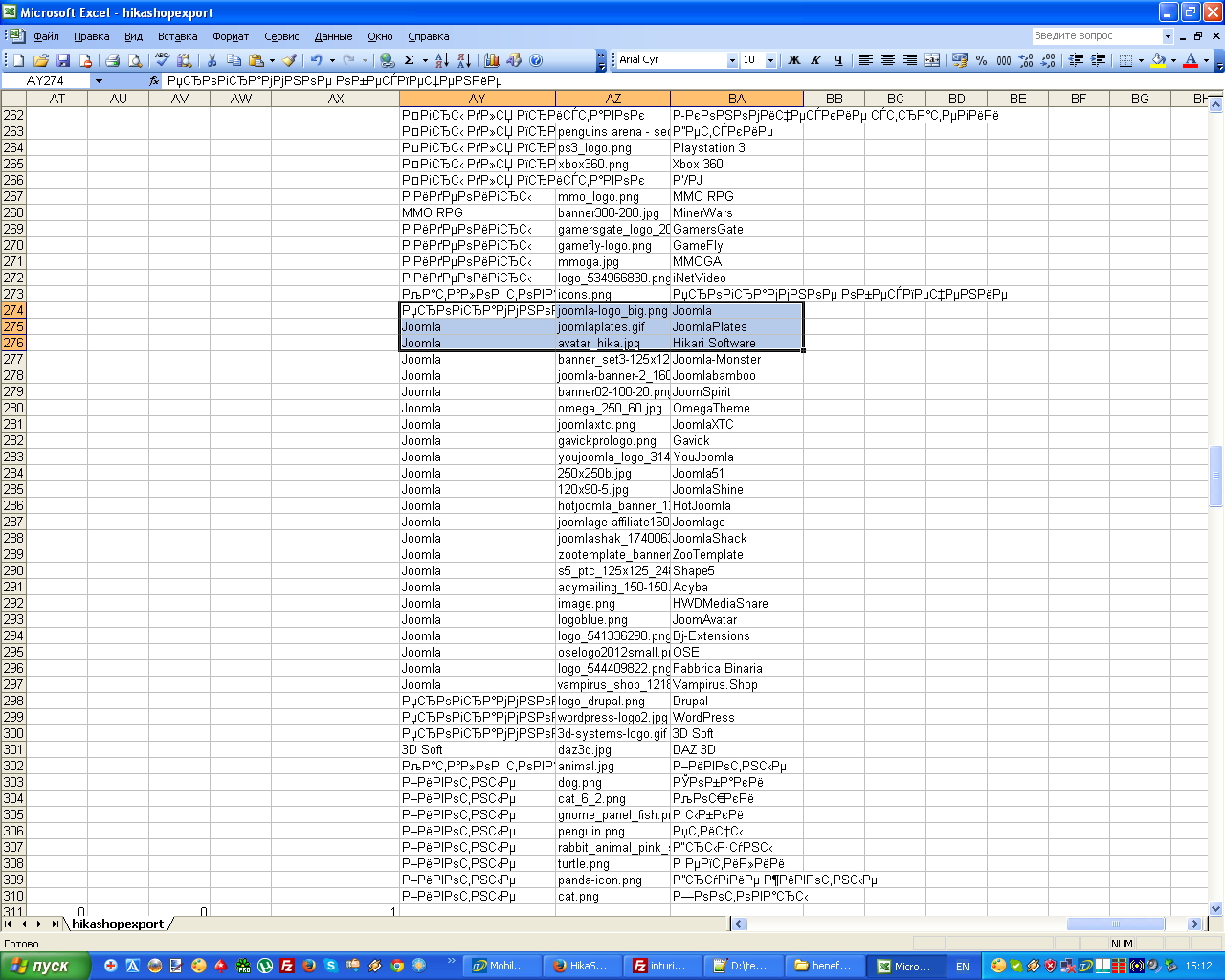Apply yellow Fill Color bucket
Image resolution: width=1225 pixels, height=980 pixels.
click(x=1158, y=60)
